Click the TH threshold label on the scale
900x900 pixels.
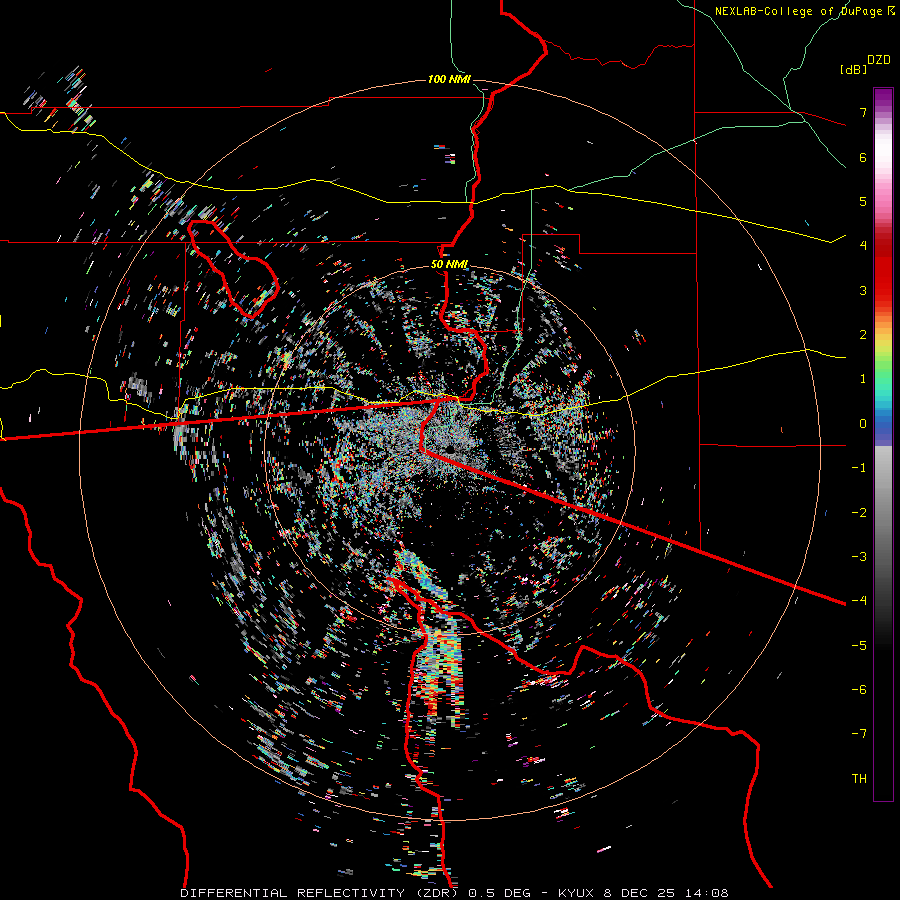pyautogui.click(x=859, y=778)
